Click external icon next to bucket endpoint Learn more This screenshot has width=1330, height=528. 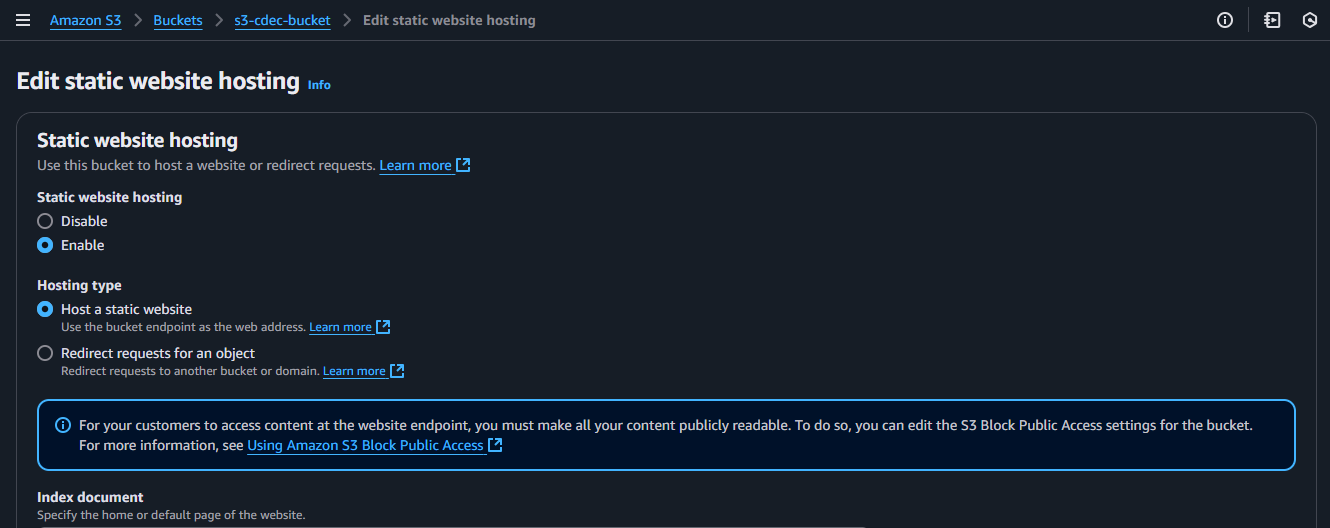pyautogui.click(x=383, y=327)
